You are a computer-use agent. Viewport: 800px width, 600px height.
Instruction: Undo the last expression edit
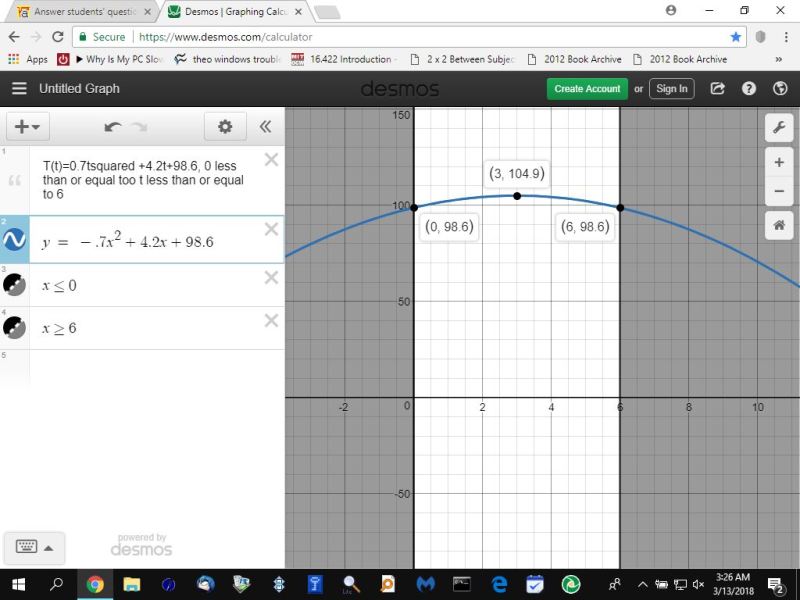click(113, 127)
